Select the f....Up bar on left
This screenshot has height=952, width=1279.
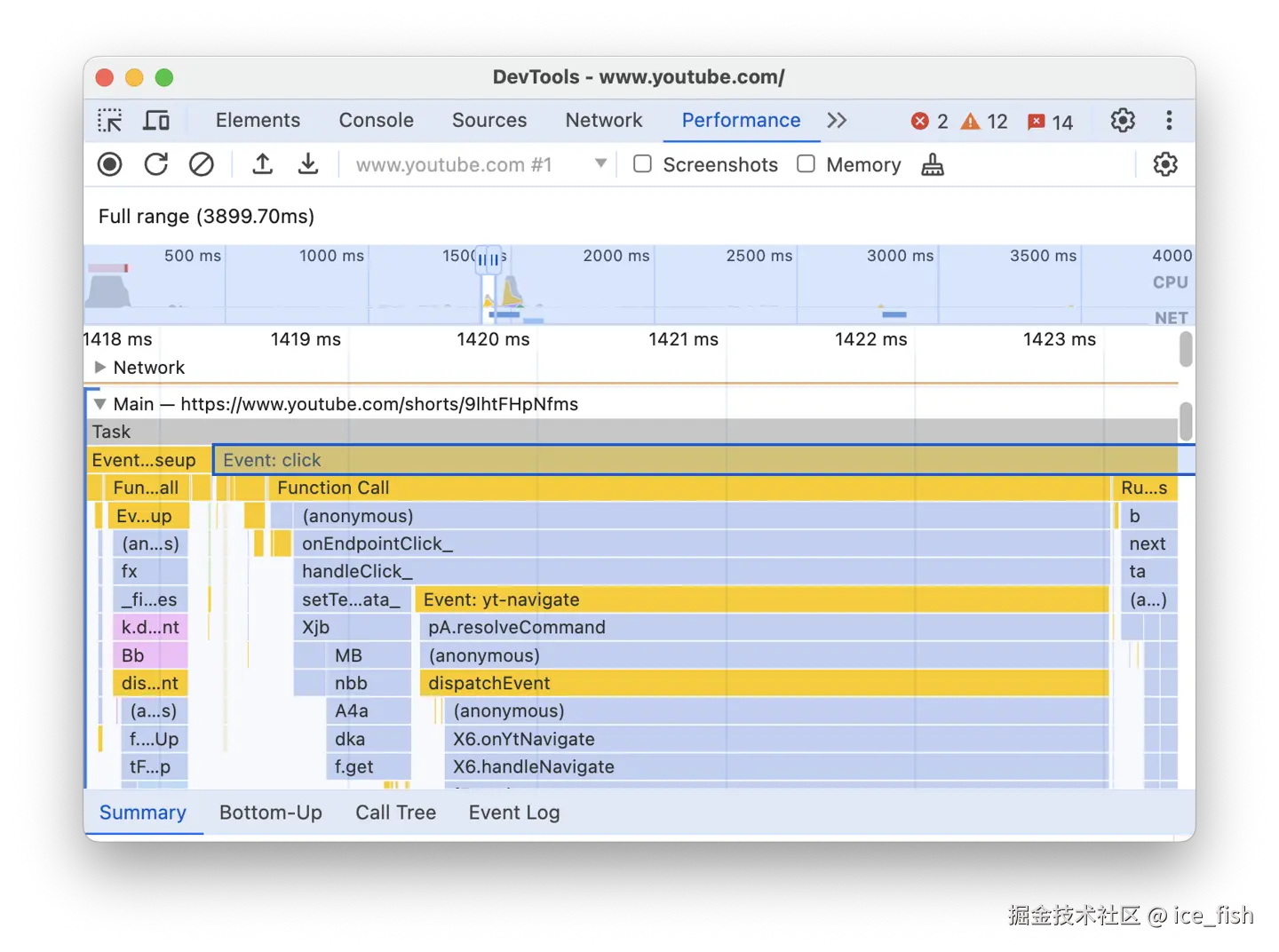click(x=155, y=739)
